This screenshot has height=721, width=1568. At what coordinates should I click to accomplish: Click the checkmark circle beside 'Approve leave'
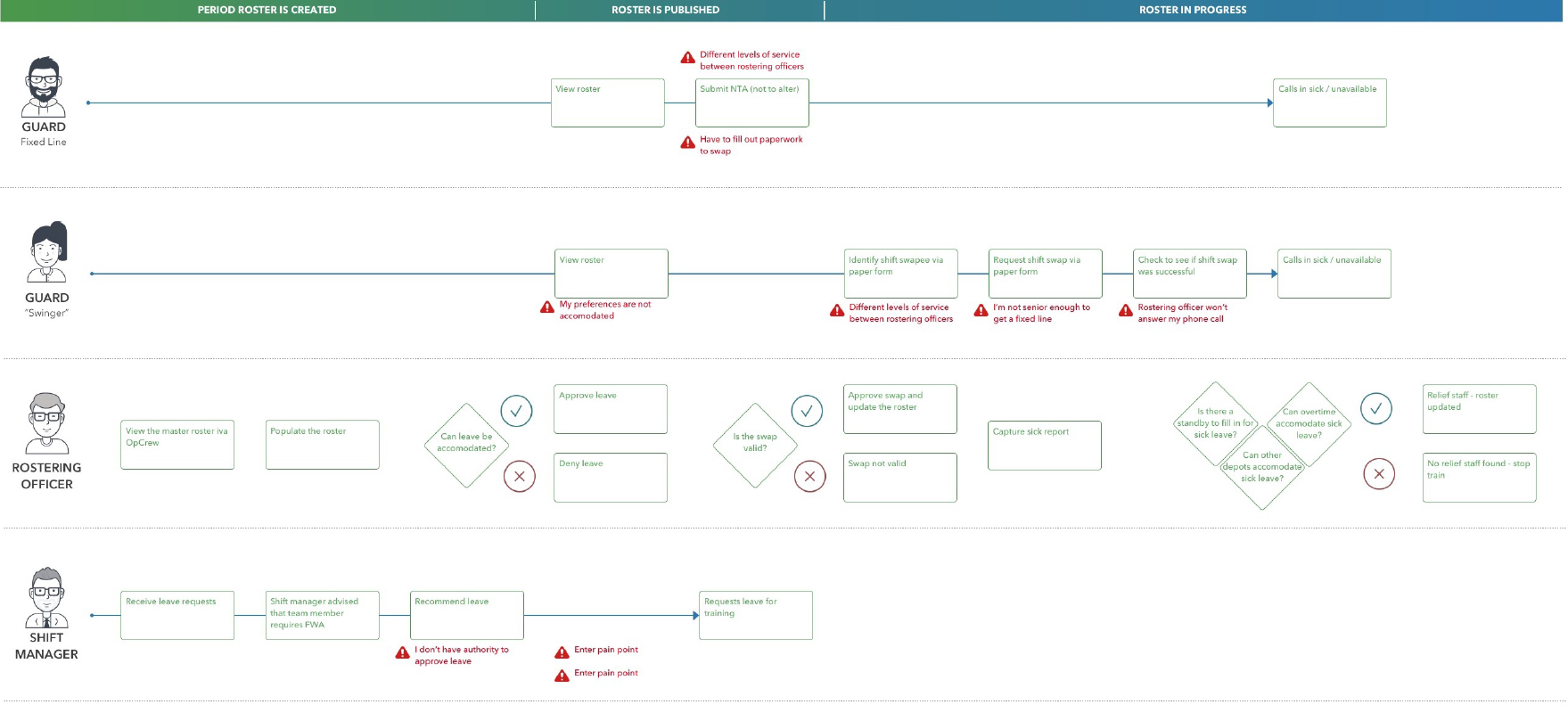pos(516,411)
